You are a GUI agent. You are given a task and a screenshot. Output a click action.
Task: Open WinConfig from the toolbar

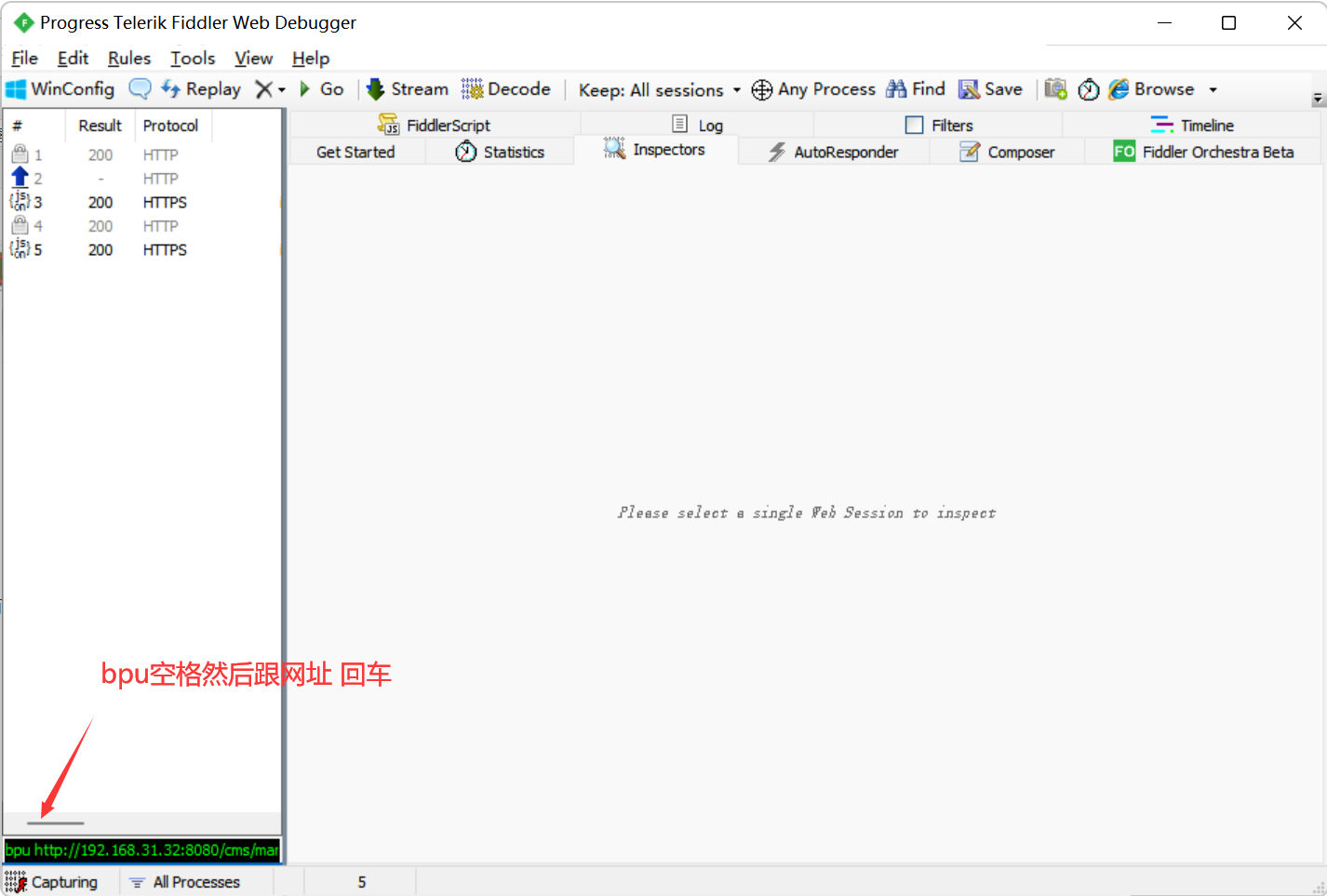(60, 89)
